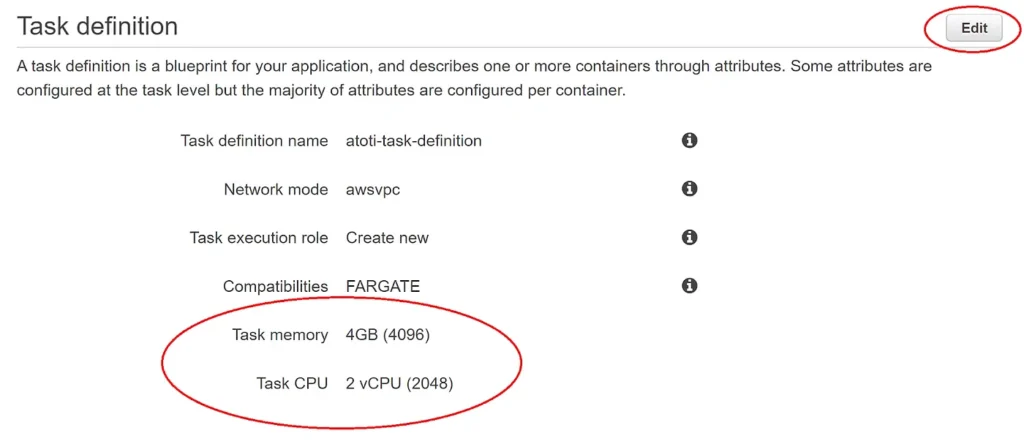Image resolution: width=1024 pixels, height=444 pixels.
Task: View info icon next to Compatibilities
Action: point(689,285)
